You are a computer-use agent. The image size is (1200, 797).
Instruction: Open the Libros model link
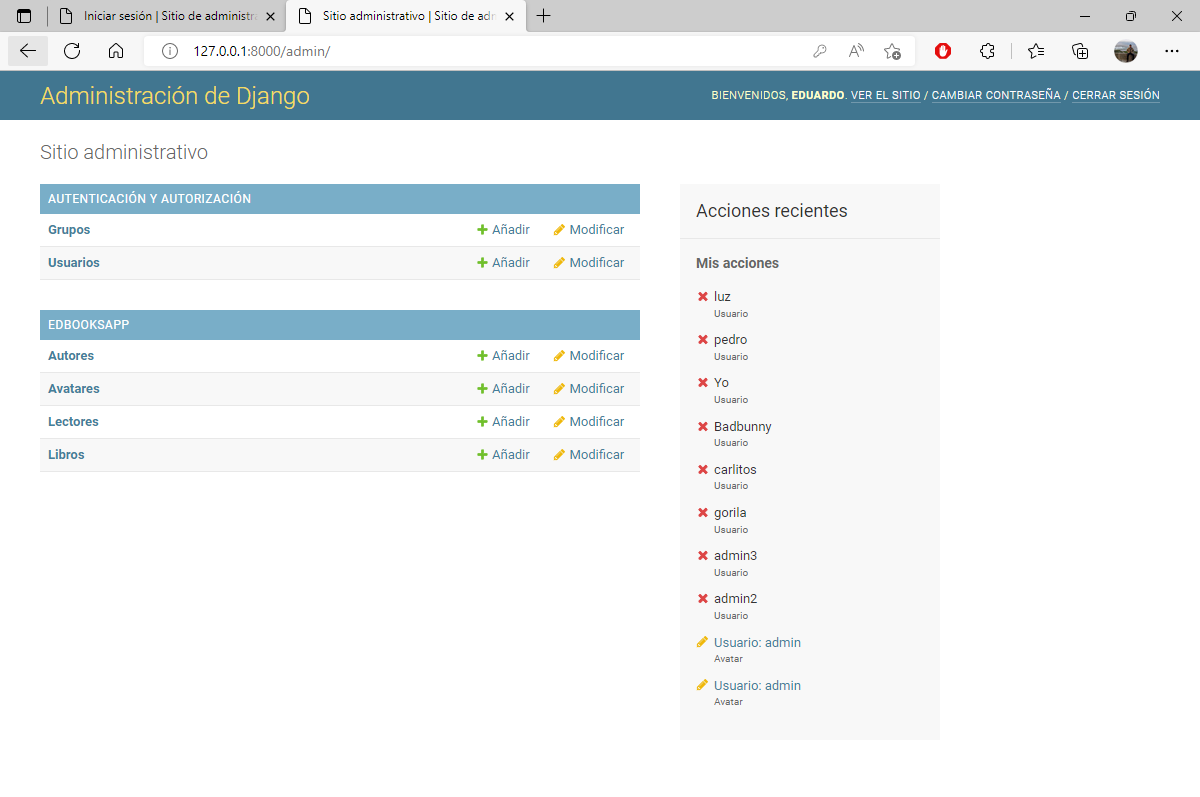(66, 455)
